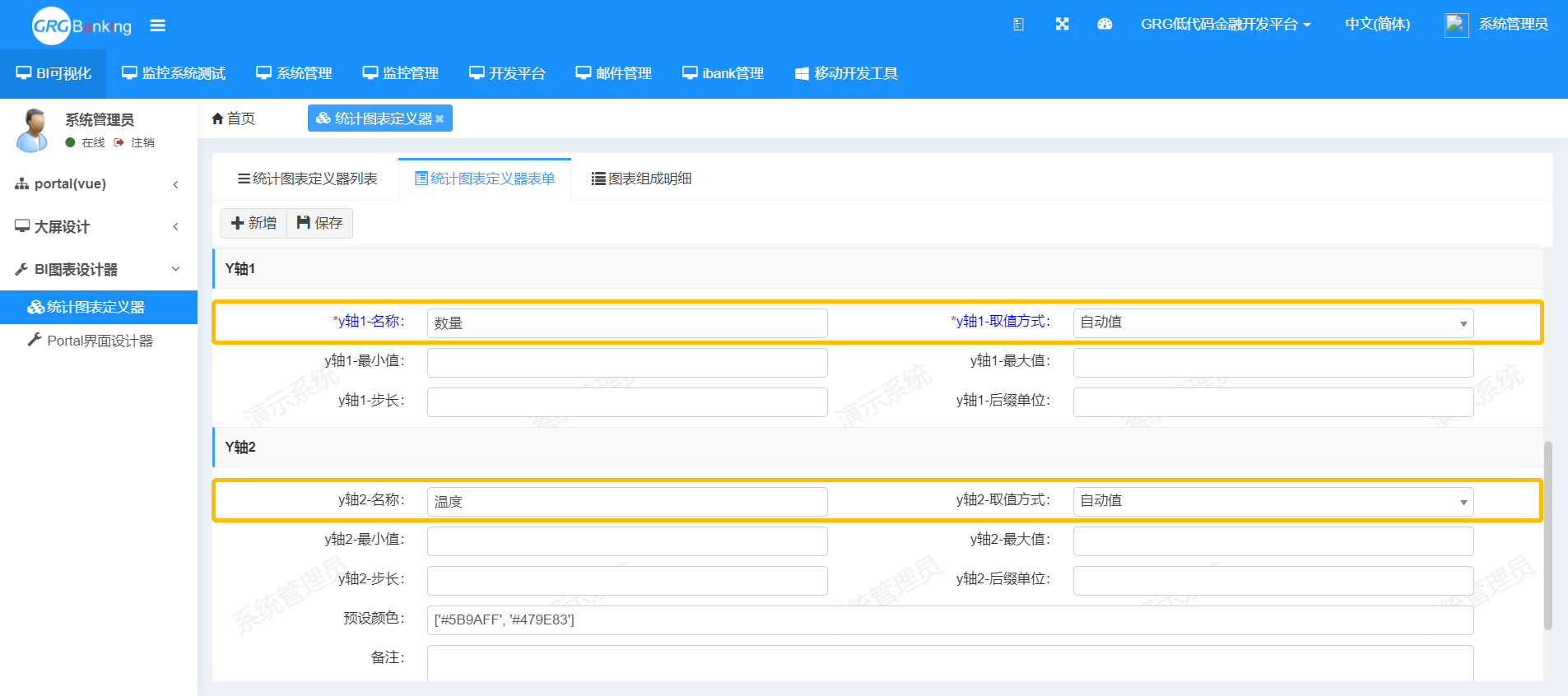Click the 预设颜色 input field
The width and height of the screenshot is (1568, 696).
click(950, 619)
